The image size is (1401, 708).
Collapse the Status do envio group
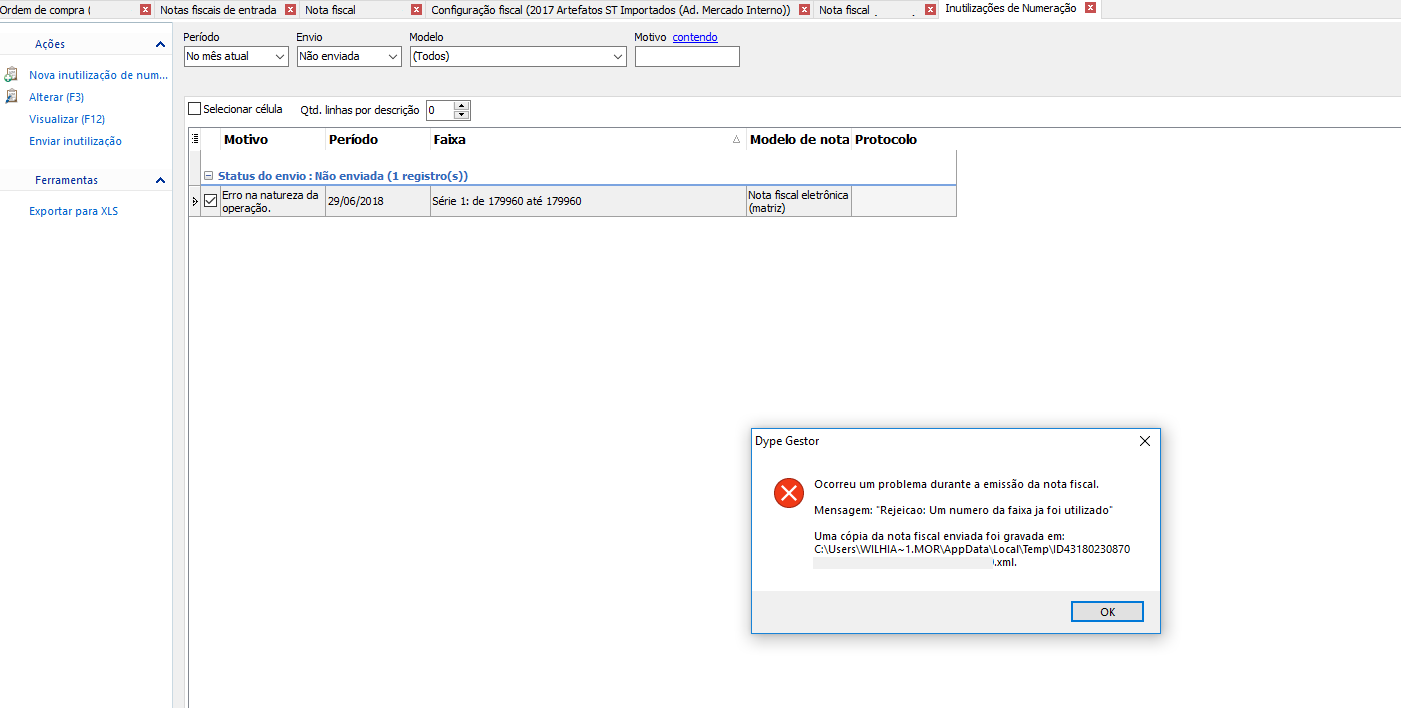[209, 176]
